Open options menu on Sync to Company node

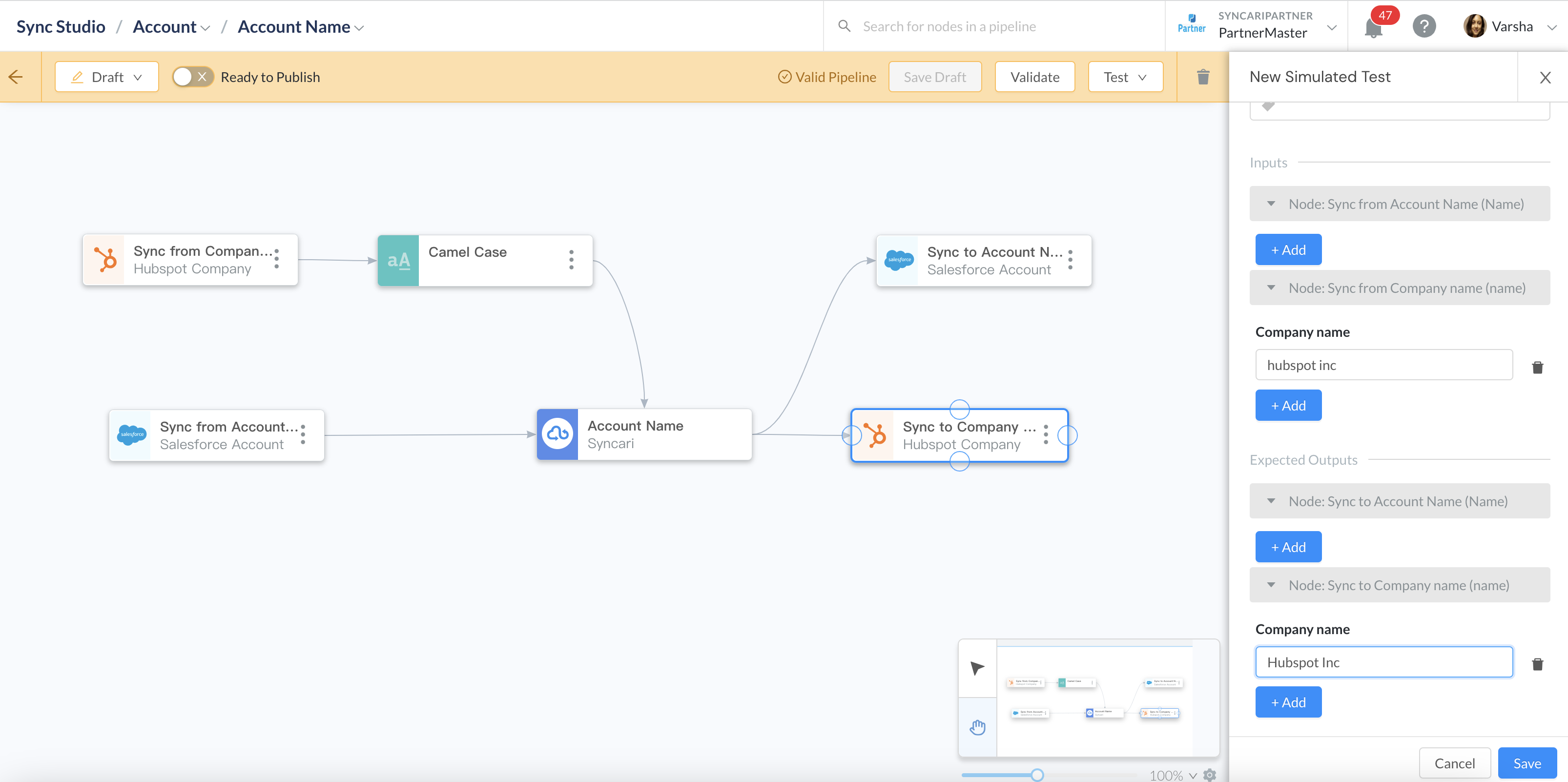[1046, 434]
